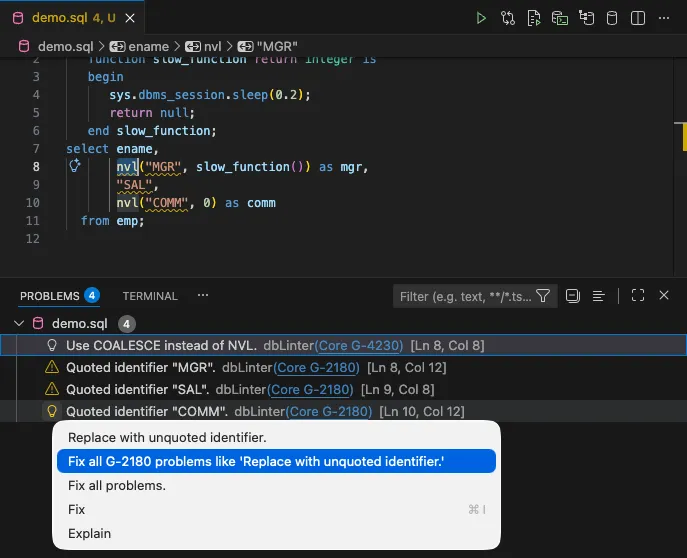Click the compare changes icon in editor toolbar
This screenshot has width=687, height=558.
coord(509,18)
